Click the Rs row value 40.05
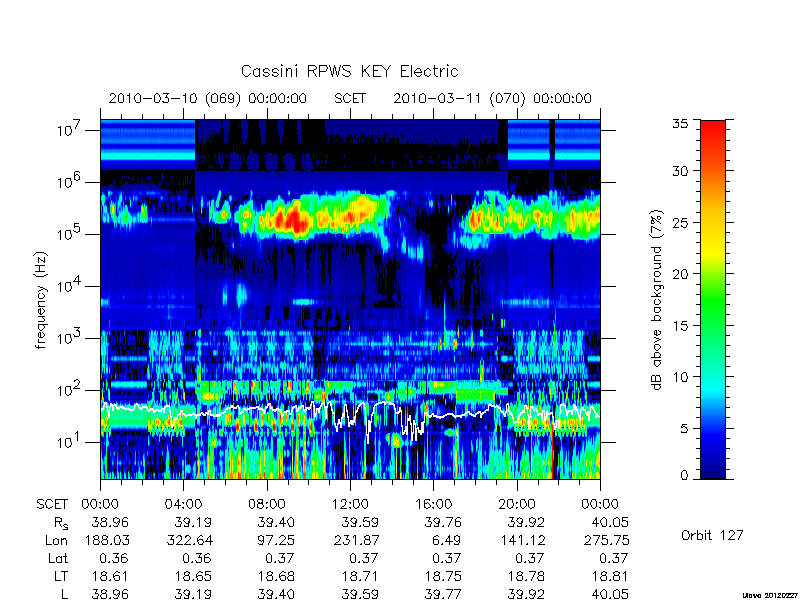 point(610,522)
